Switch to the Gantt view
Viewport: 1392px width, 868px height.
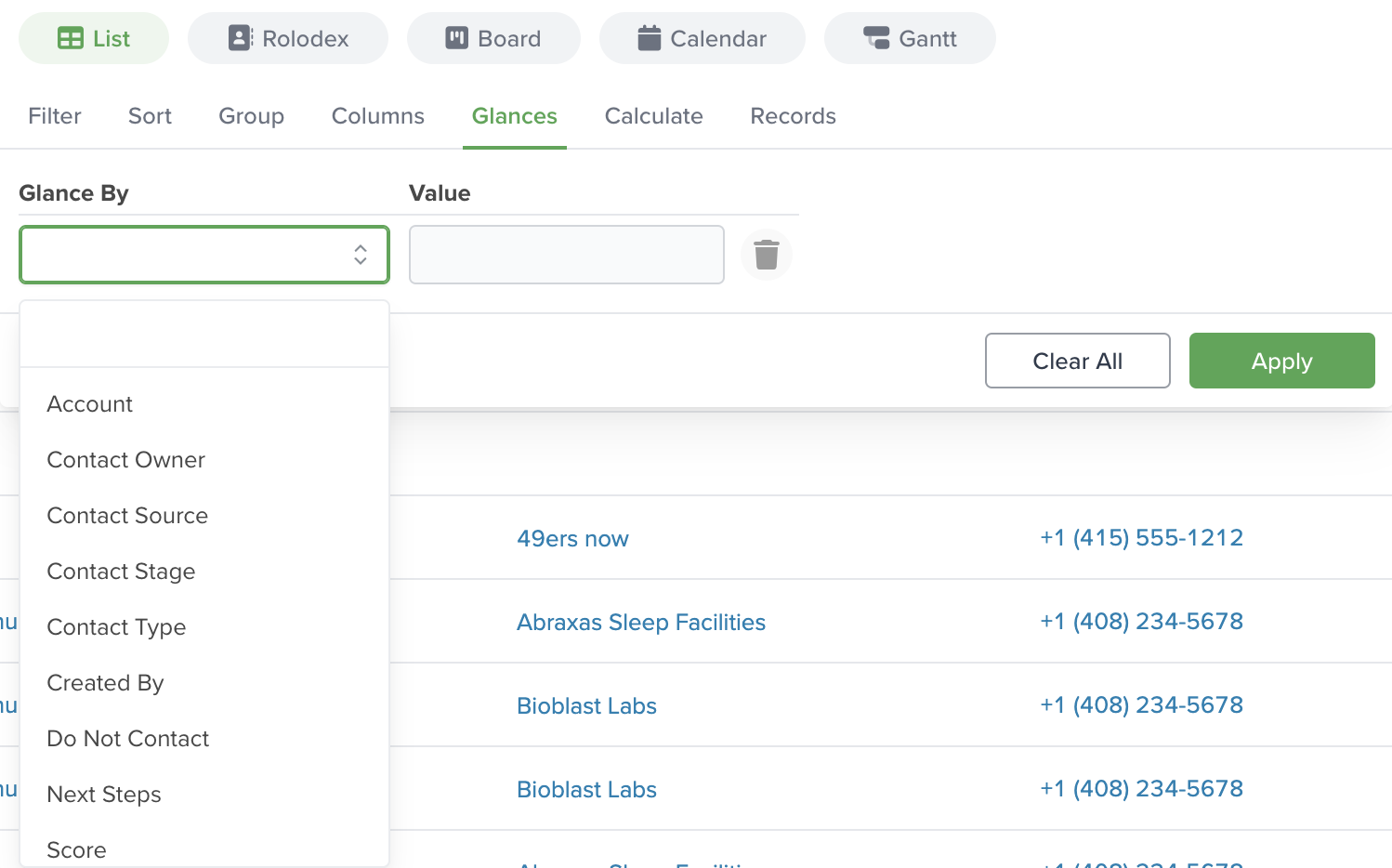tap(910, 38)
